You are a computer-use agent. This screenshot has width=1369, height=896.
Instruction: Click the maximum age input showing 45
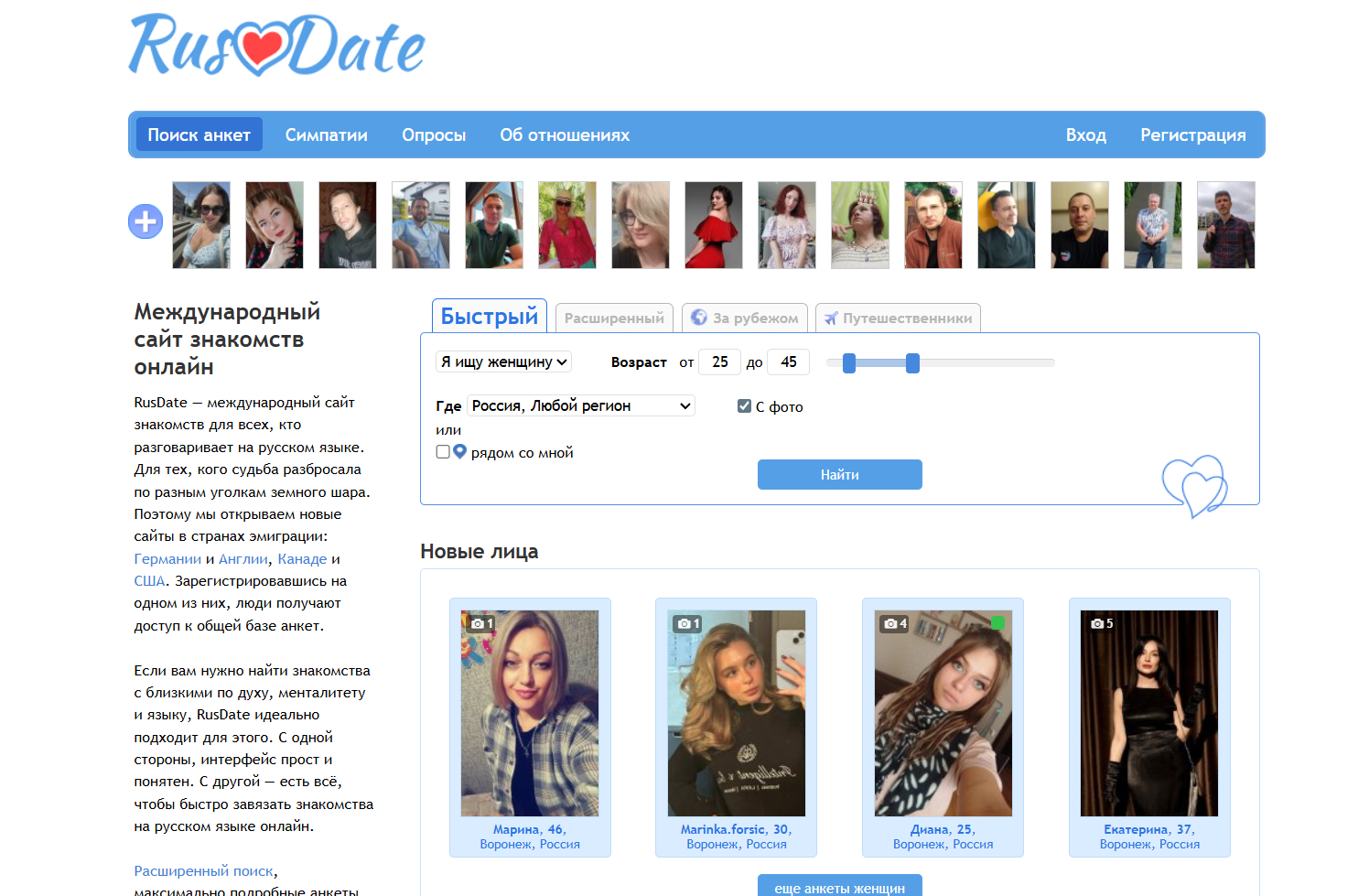pyautogui.click(x=788, y=362)
